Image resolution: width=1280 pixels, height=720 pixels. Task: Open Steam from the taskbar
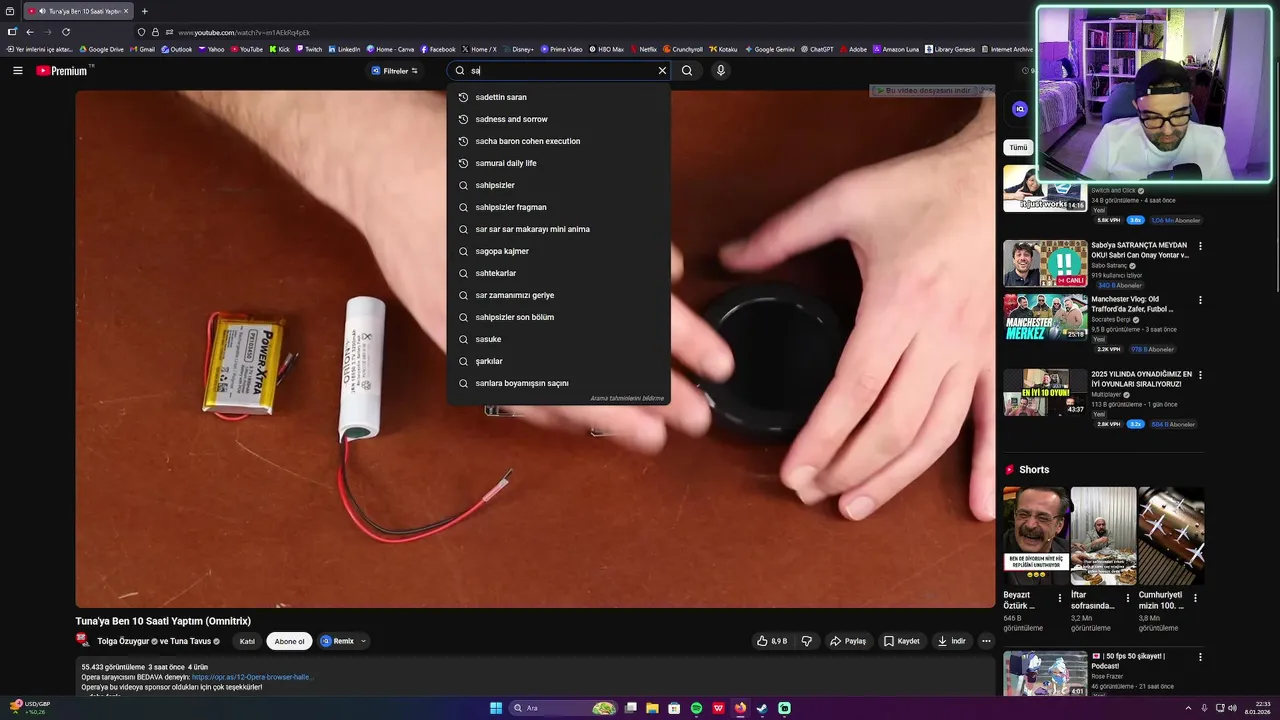pos(762,708)
